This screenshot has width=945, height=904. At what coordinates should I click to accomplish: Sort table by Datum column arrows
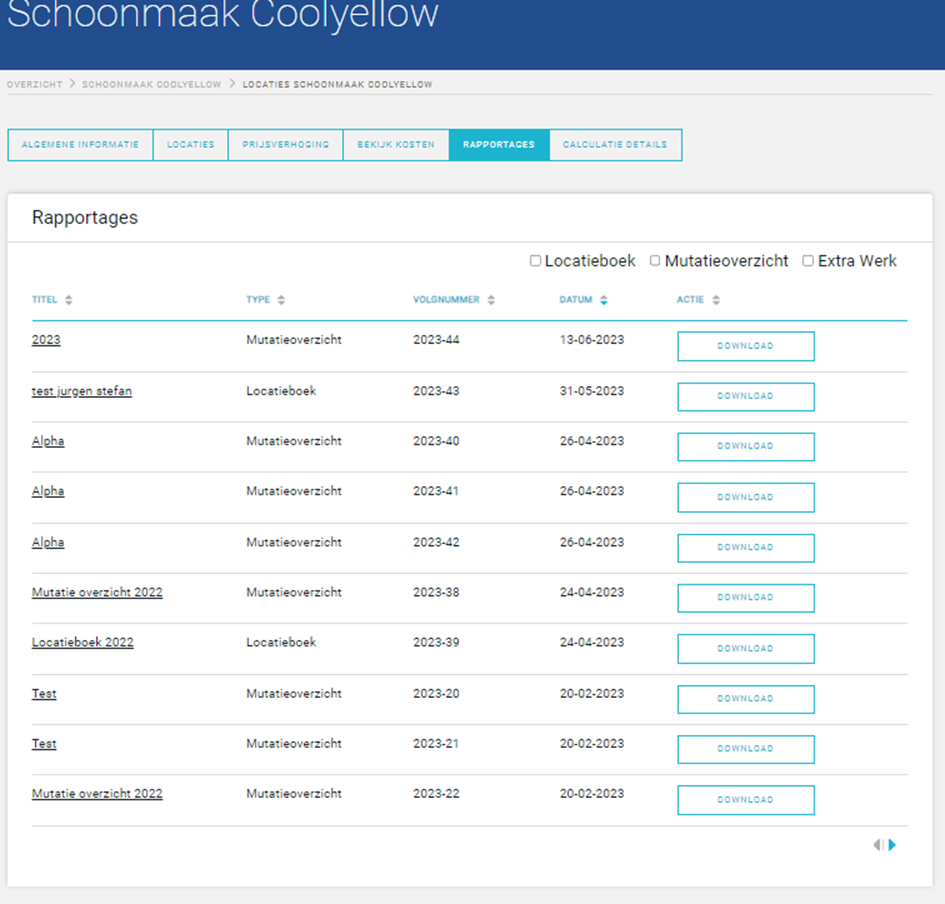603,300
